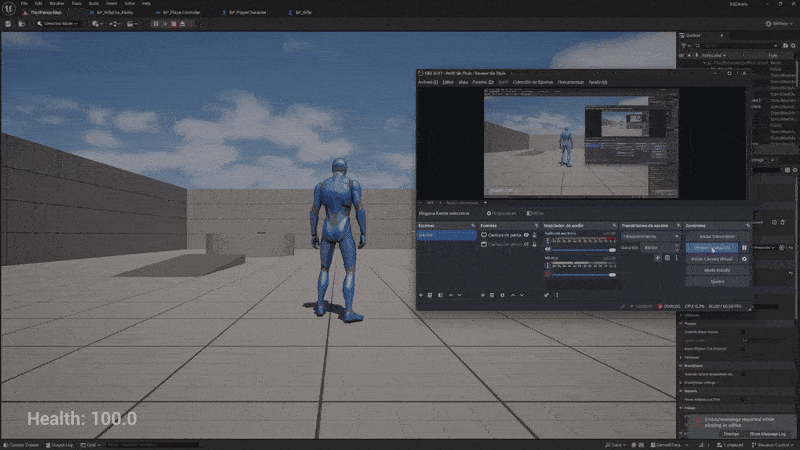Toggle lock on Captura de pantalla source
Image resolution: width=800 pixels, height=450 pixels.
tap(535, 235)
